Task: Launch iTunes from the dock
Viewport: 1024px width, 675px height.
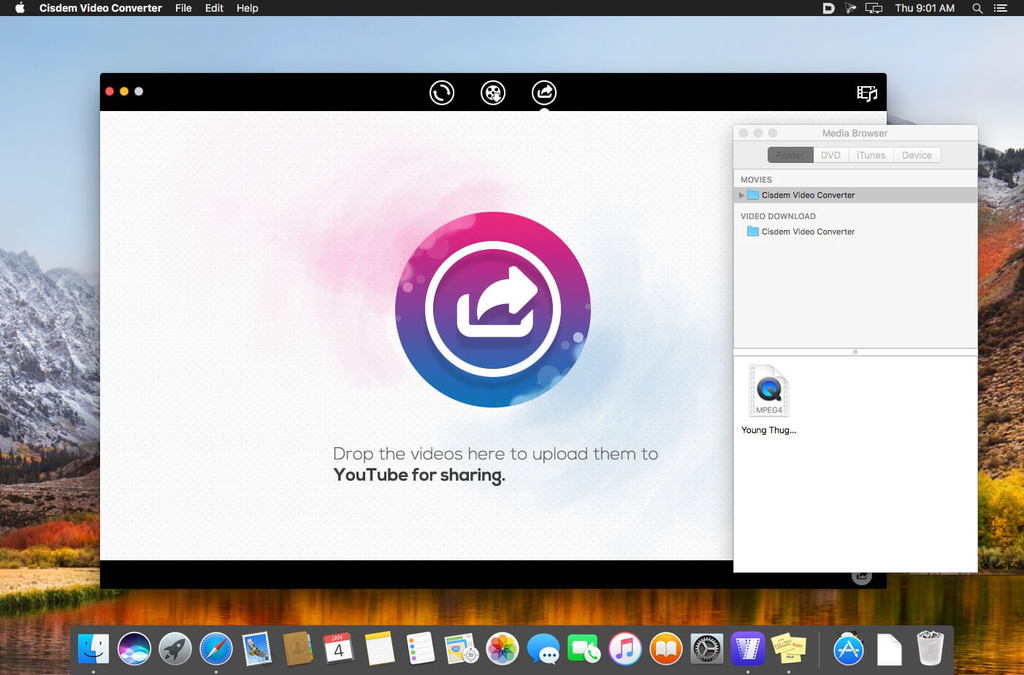Action: 625,649
